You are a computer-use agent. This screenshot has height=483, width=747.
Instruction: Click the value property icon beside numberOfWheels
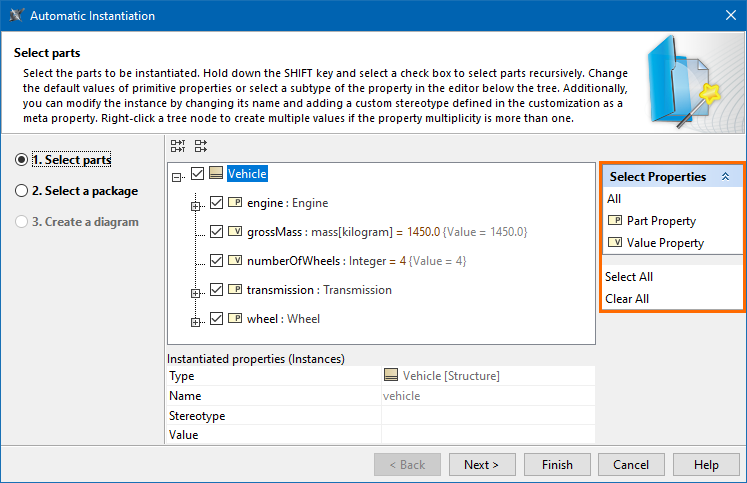pos(235,261)
